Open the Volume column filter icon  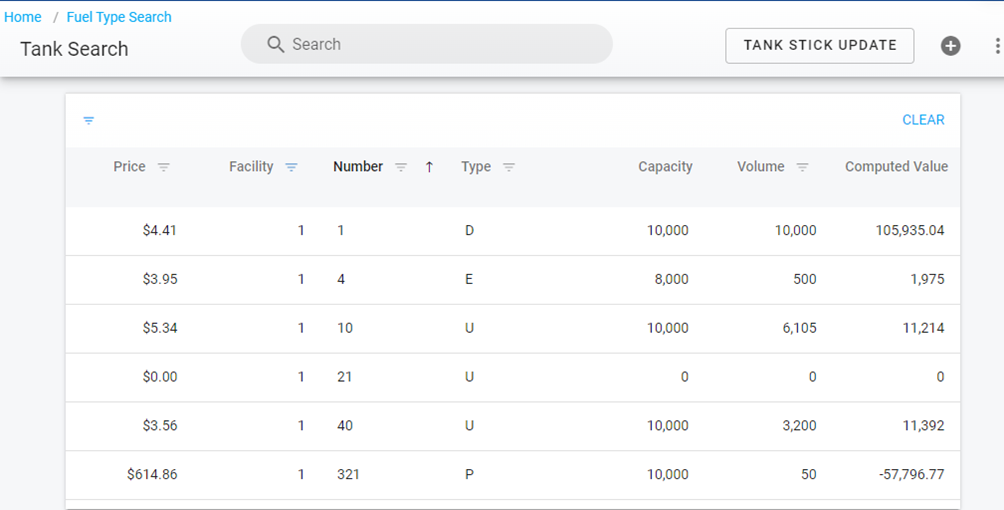[802, 167]
